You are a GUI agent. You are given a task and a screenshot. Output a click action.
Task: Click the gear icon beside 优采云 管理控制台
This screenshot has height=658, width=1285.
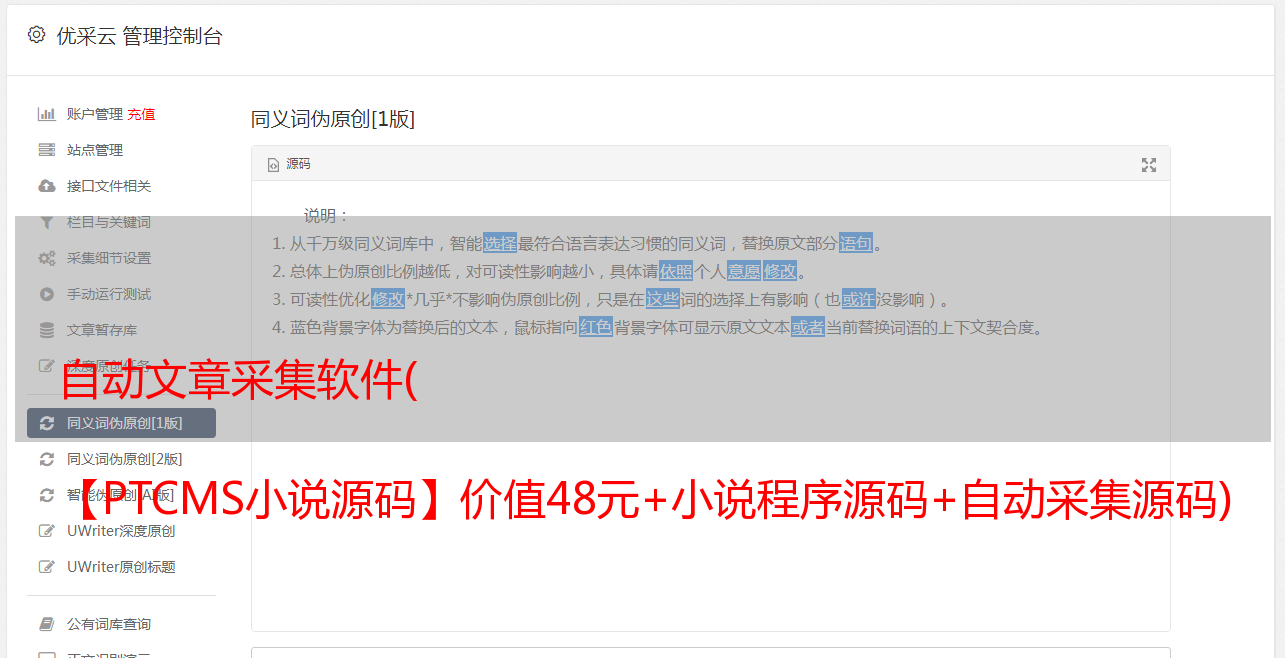click(37, 35)
